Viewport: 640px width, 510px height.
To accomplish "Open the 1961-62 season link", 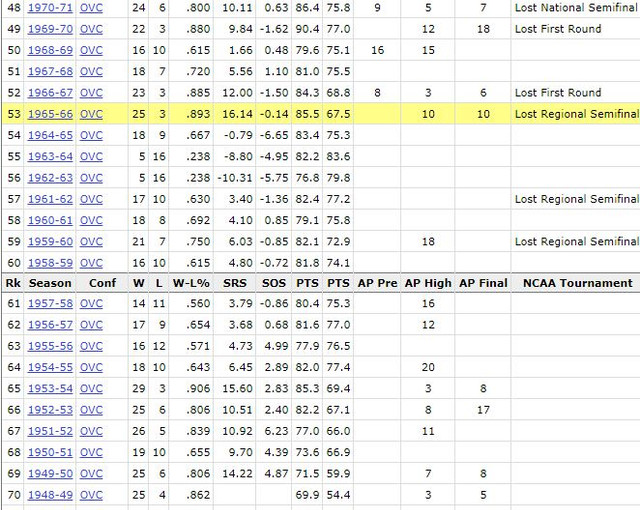I will [x=50, y=199].
